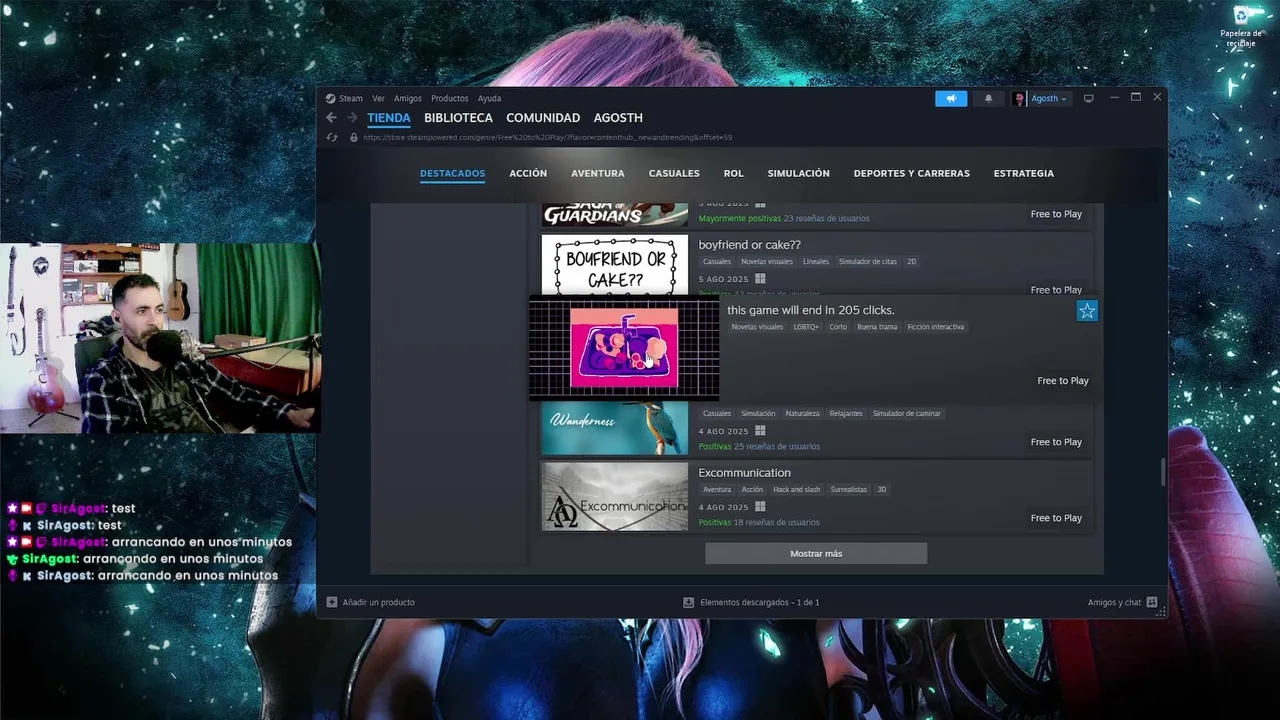1280x720 pixels.
Task: Click Free to Play on 205 clicks row
Action: (1063, 381)
